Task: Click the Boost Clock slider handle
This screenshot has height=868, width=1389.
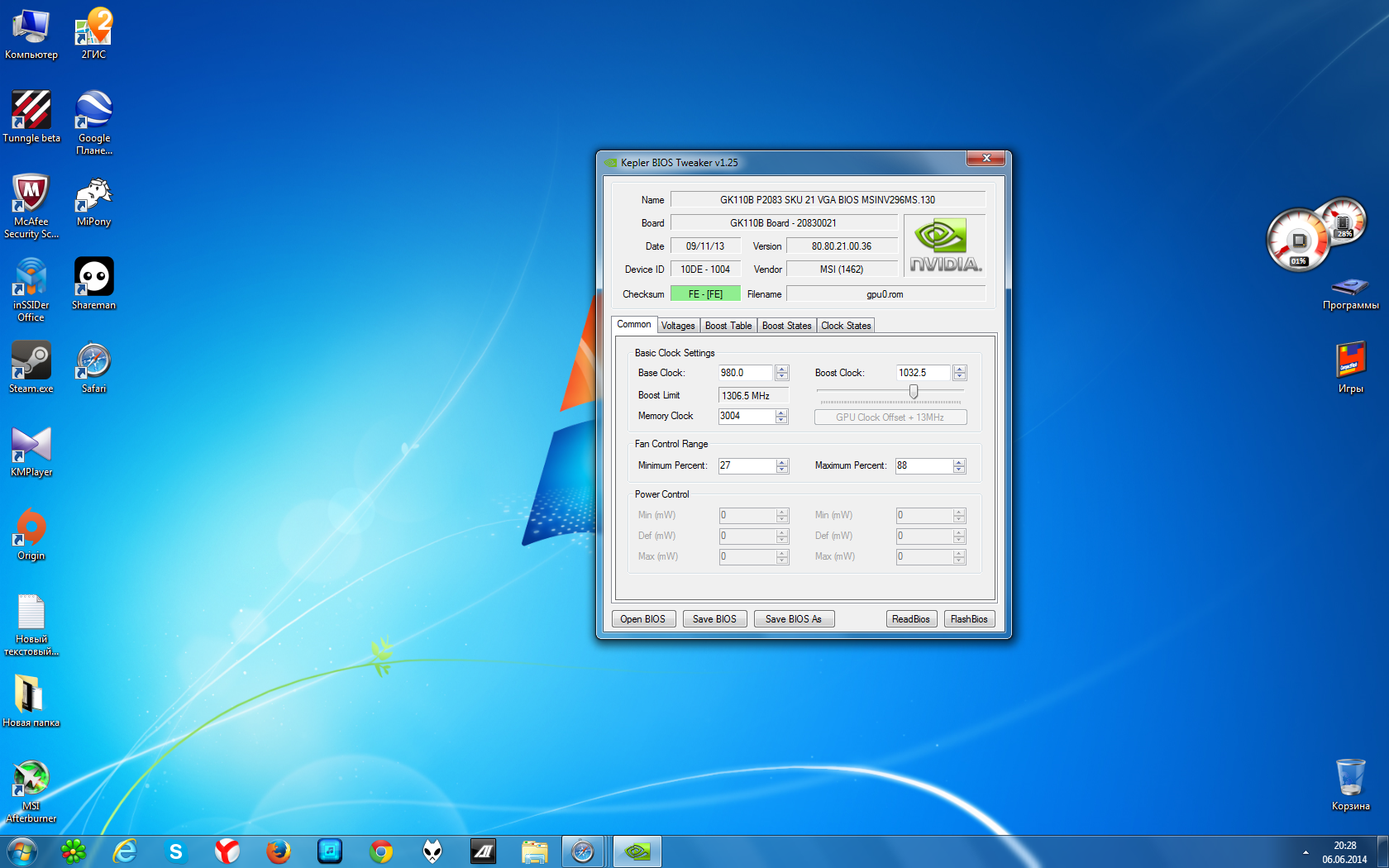Action: [914, 391]
